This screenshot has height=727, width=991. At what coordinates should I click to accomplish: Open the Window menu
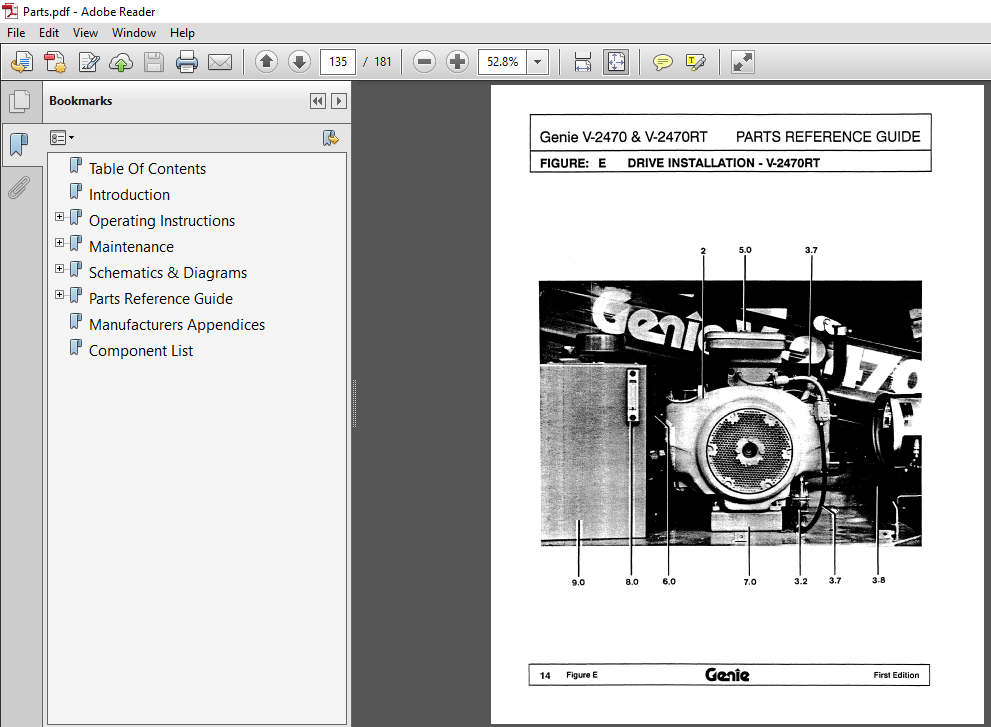click(x=134, y=33)
